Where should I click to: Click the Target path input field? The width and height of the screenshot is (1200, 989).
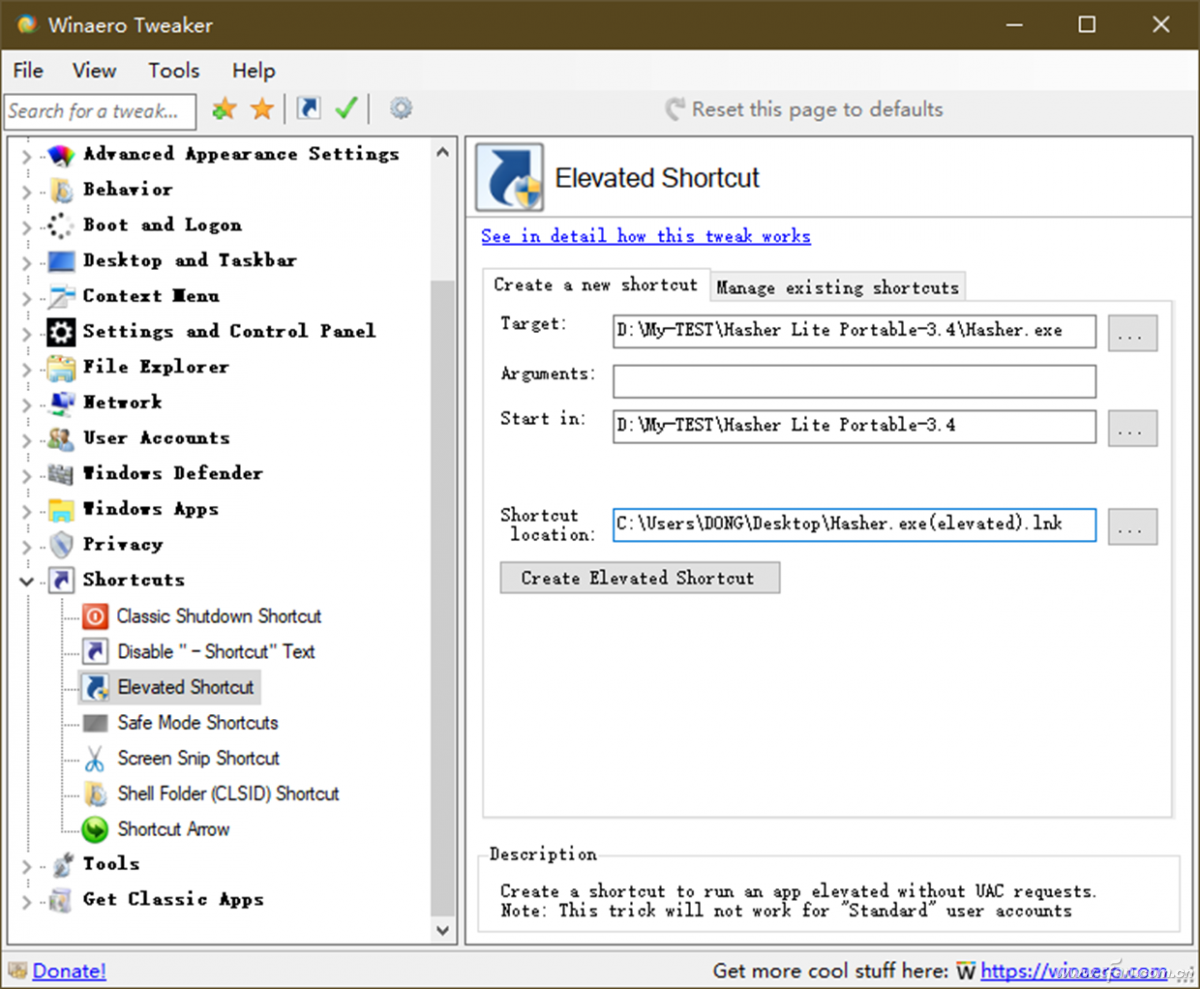click(x=854, y=330)
